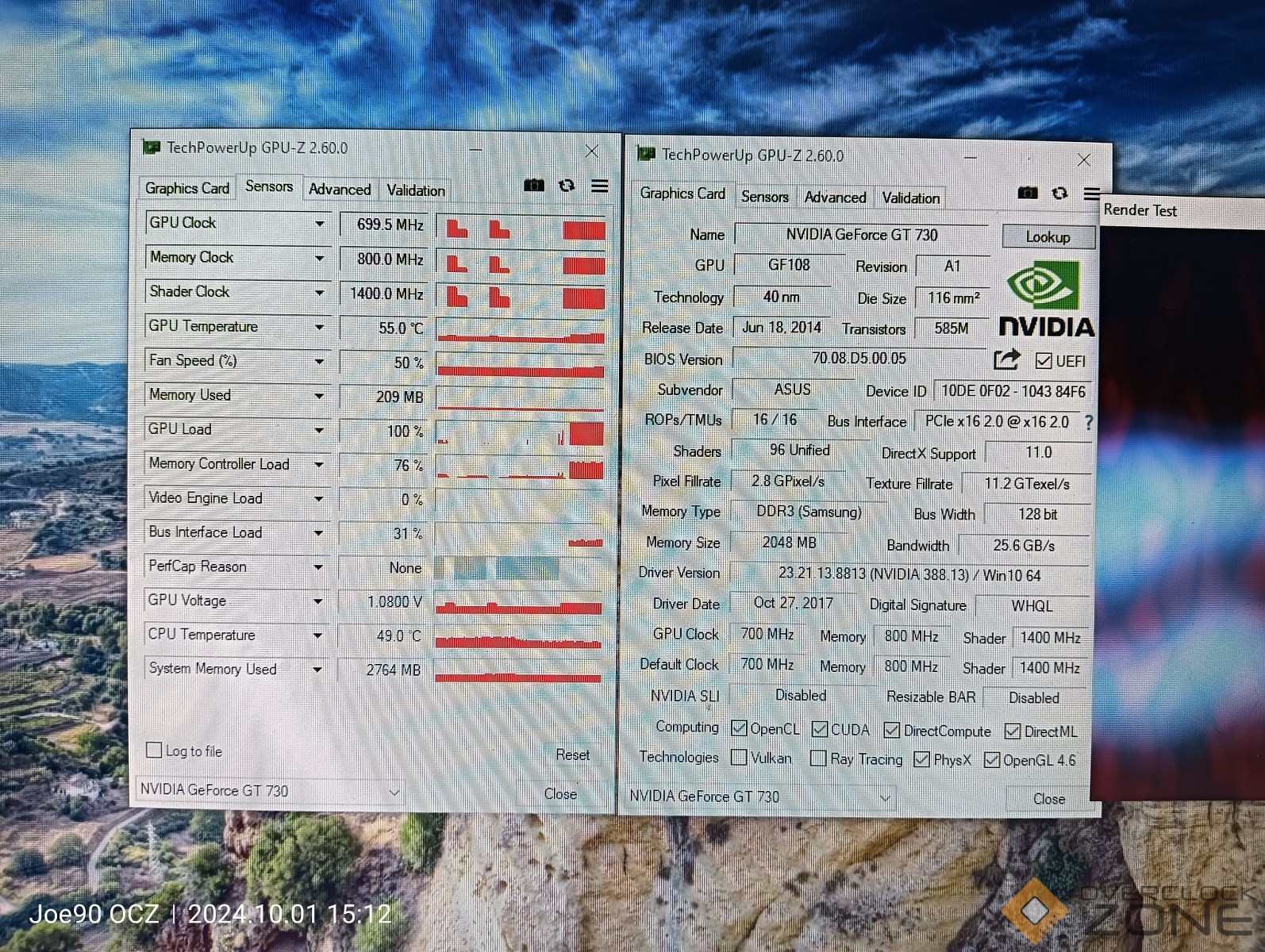Image resolution: width=1265 pixels, height=952 pixels.
Task: Switch to Advanced tab in Sensors window
Action: click(340, 190)
